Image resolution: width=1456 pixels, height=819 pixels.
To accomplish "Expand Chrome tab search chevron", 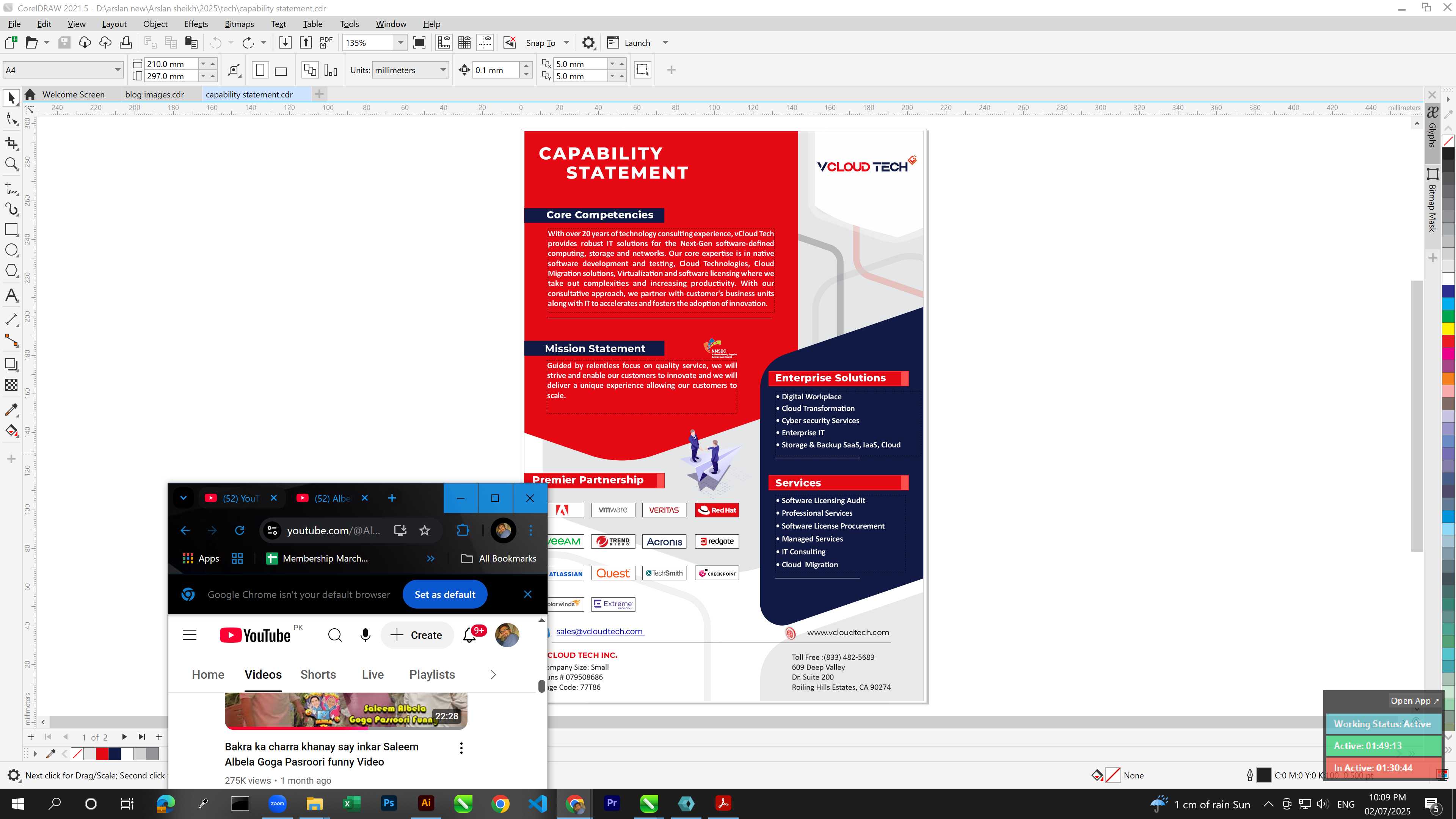I will tap(183, 498).
